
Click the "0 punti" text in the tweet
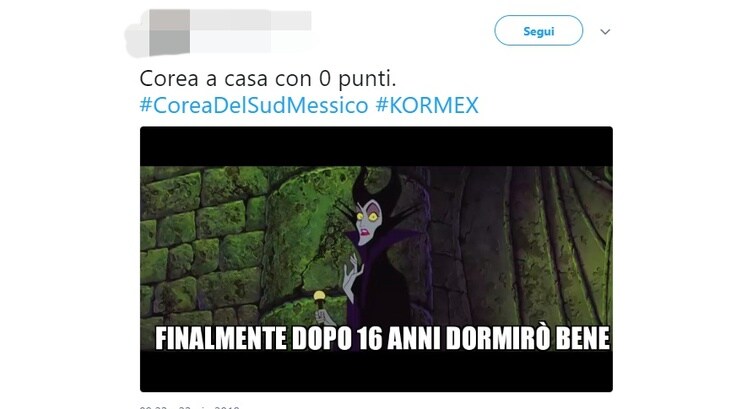pos(358,78)
